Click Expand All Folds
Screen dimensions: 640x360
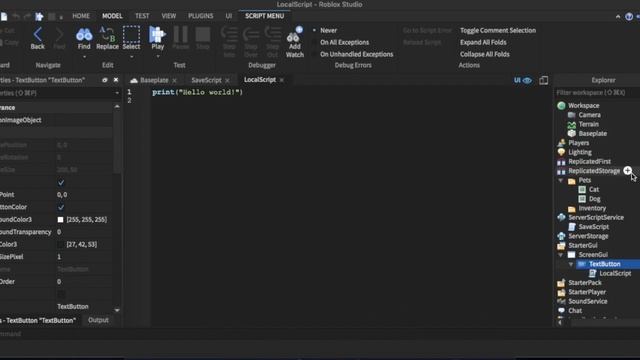pyautogui.click(x=483, y=42)
